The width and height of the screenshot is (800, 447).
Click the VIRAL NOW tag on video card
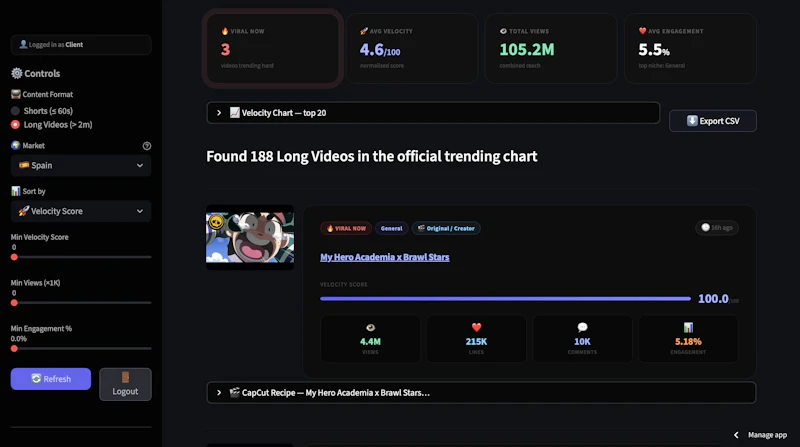pos(346,228)
